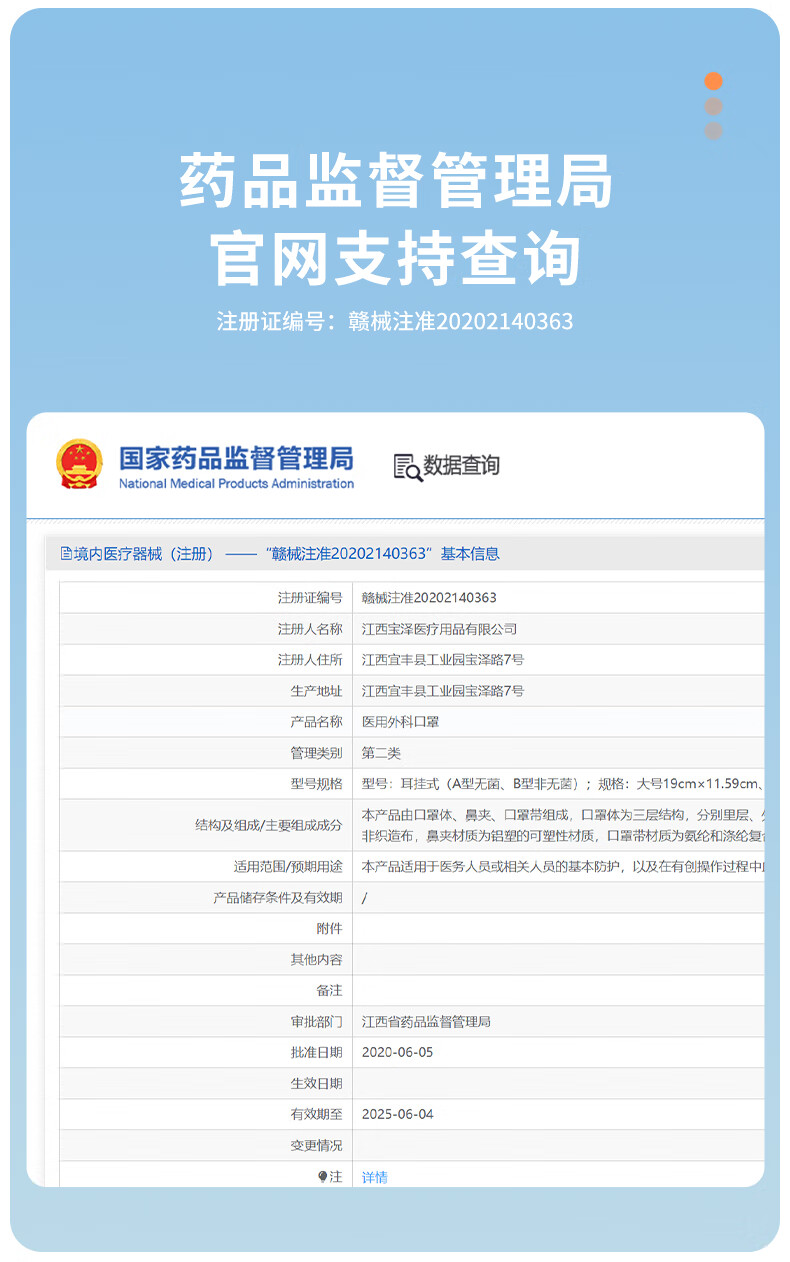
Task: Click the 药品监督管理局 headline
Action: tap(396, 182)
